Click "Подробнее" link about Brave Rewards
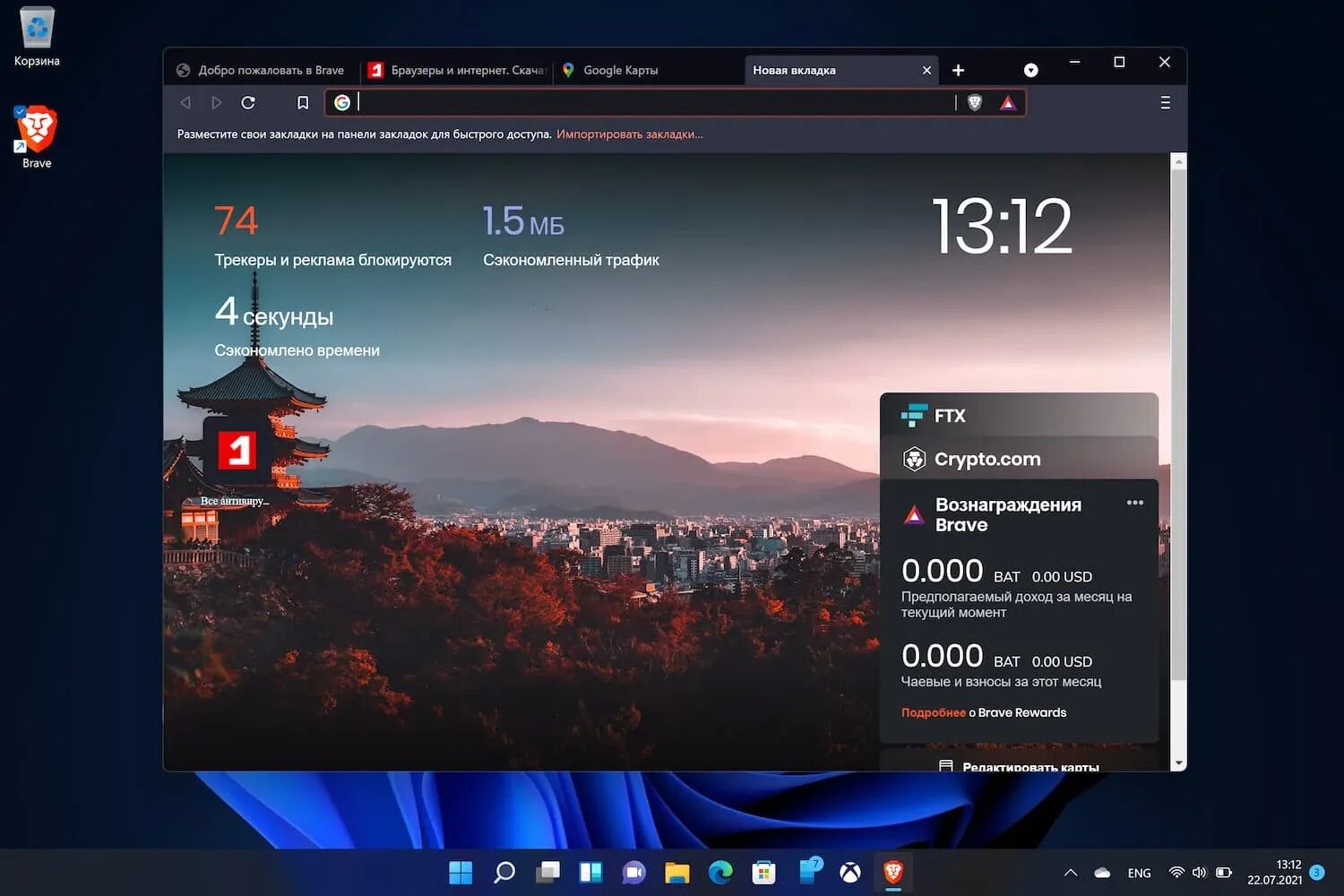 tap(933, 713)
